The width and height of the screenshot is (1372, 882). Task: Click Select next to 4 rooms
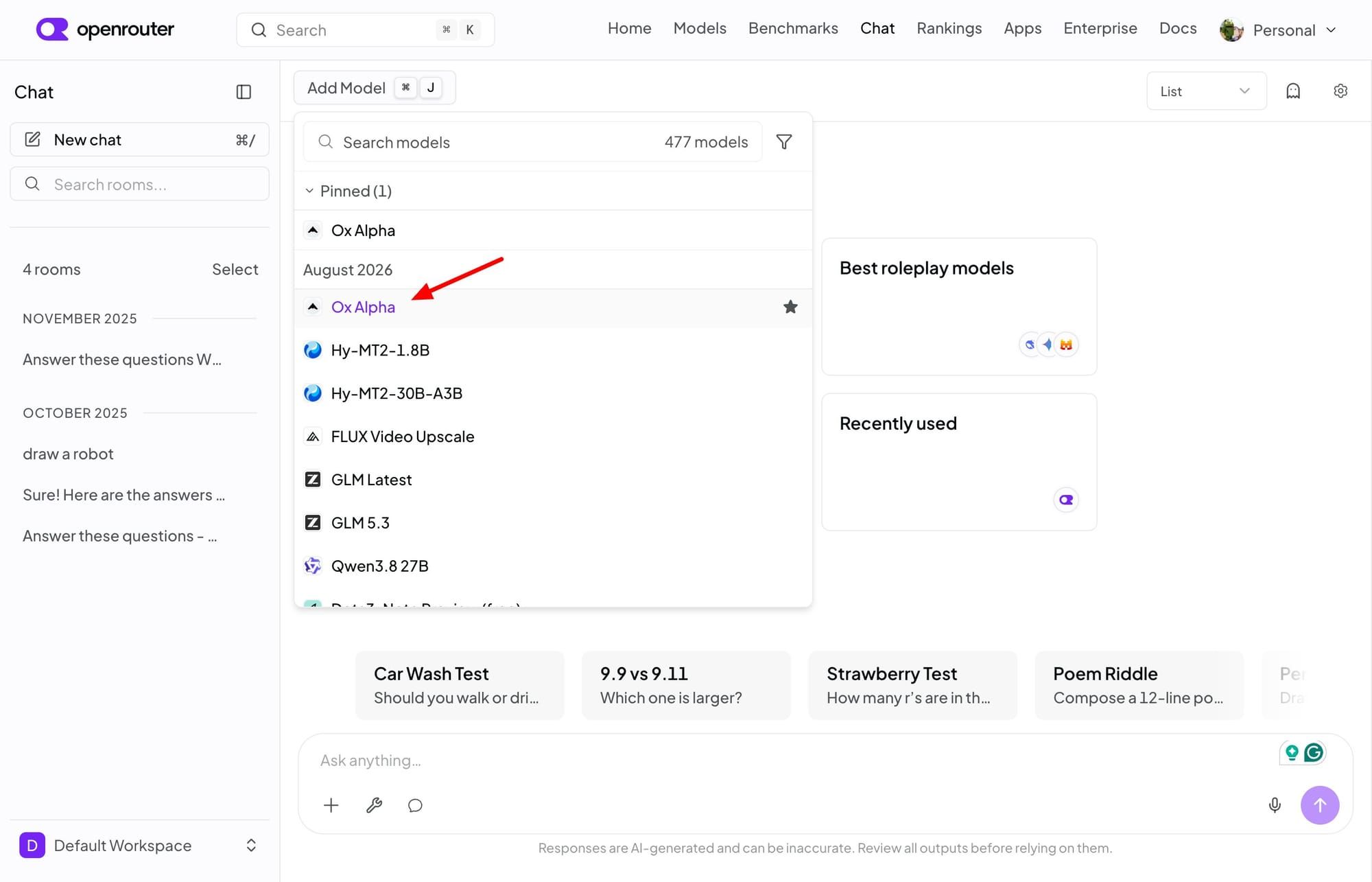point(235,269)
